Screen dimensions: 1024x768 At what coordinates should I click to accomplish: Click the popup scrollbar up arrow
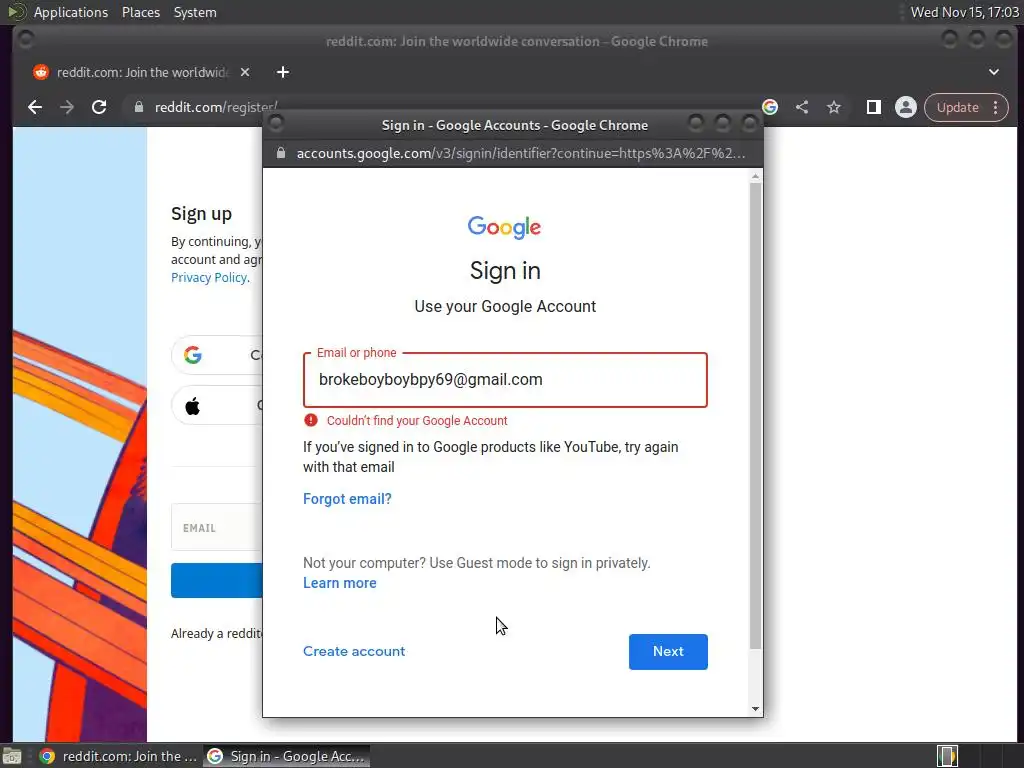click(x=756, y=176)
